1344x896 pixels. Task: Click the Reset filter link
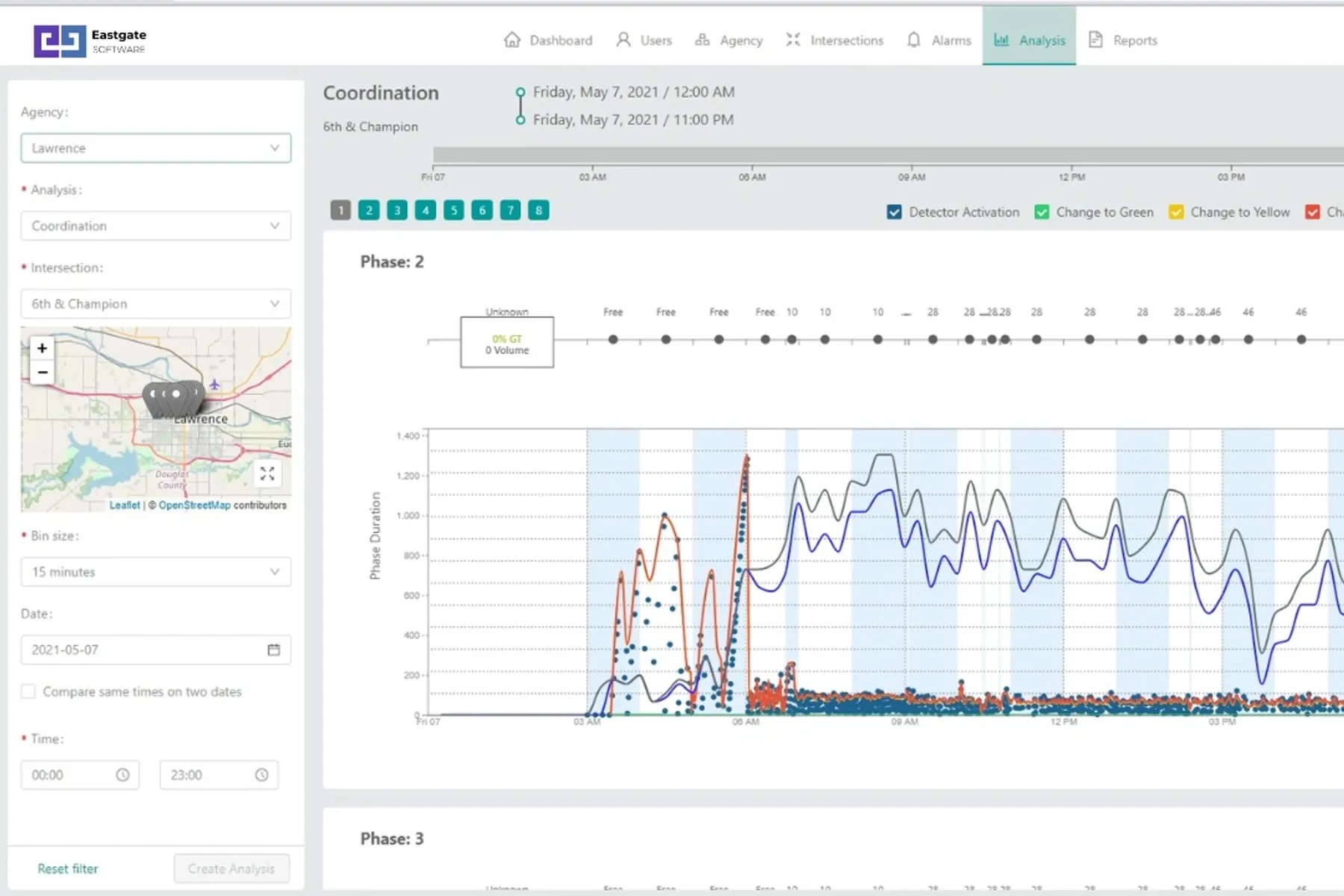click(67, 868)
